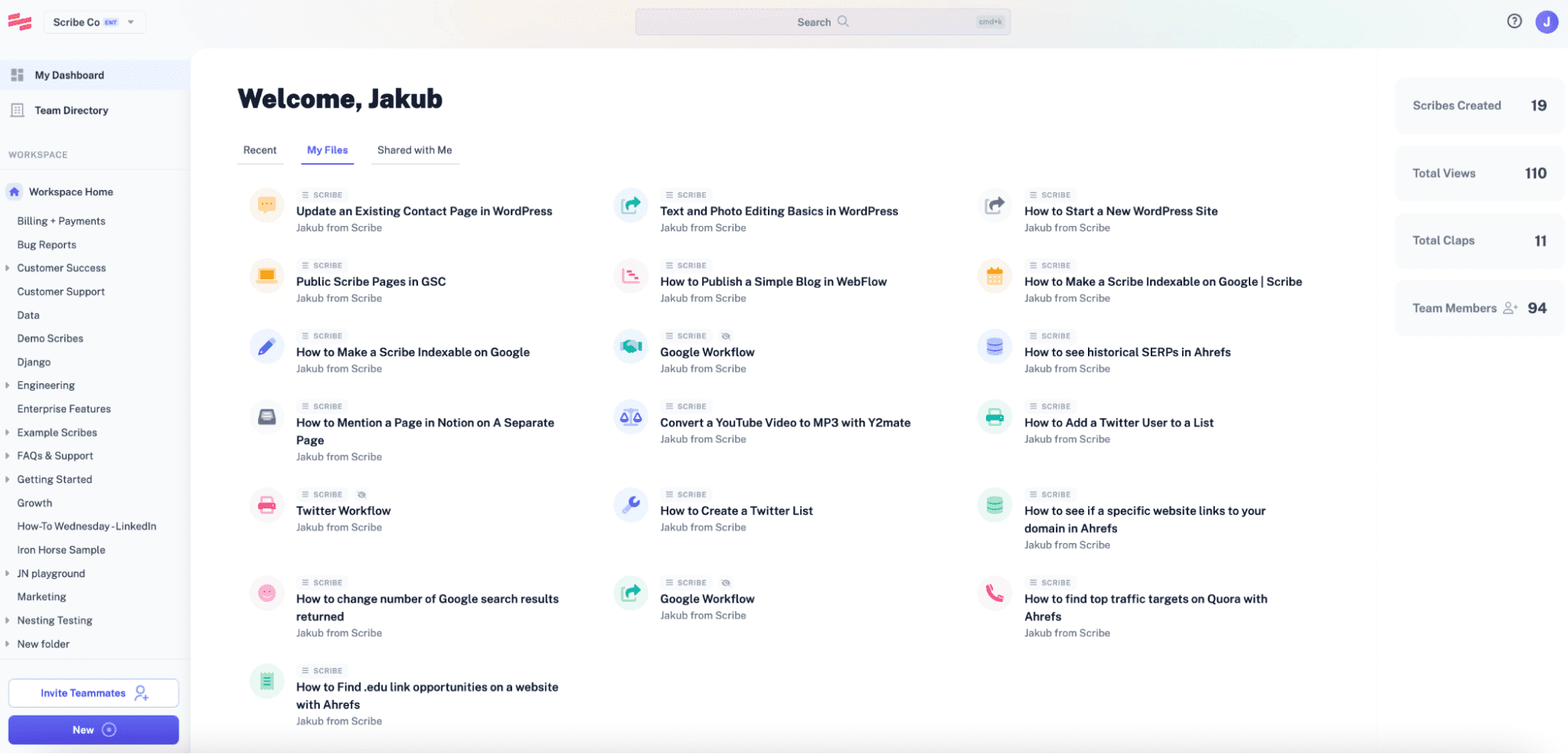This screenshot has width=1568, height=754.
Task: Open the How-To Wednesday-LinkedIn folder
Action: [86, 526]
